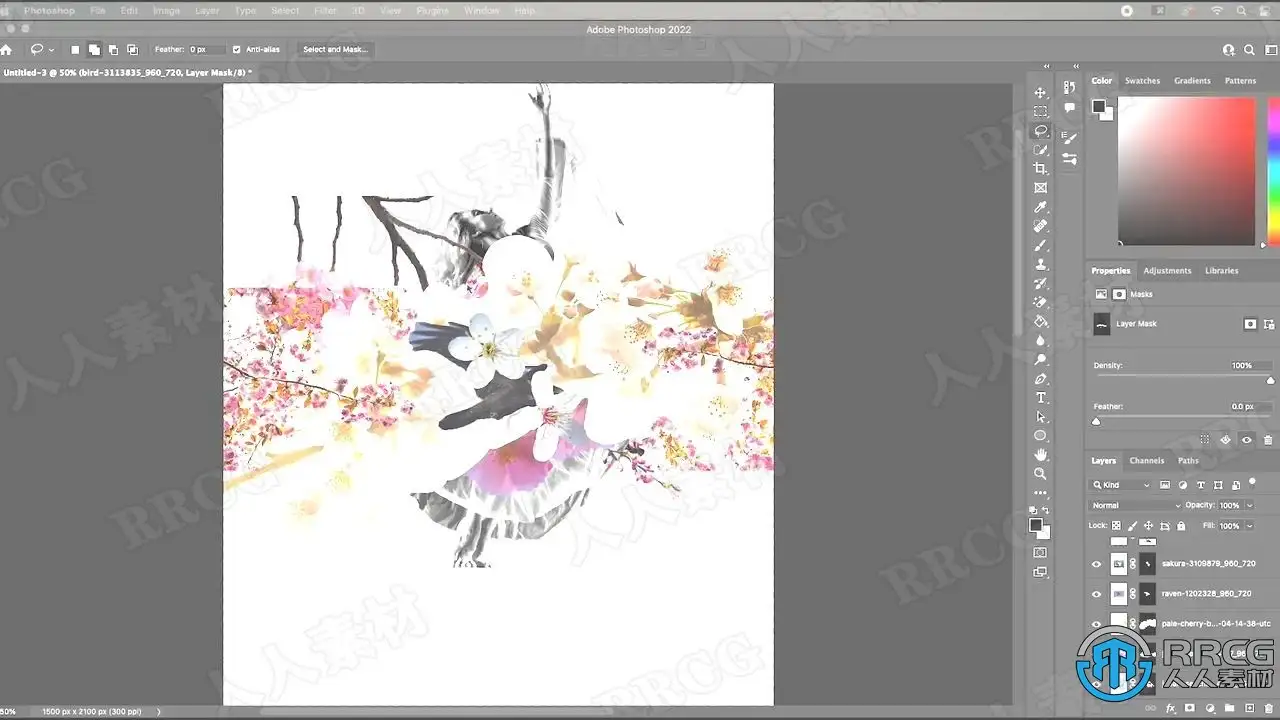Toggle layer filtering switch on or off
Image resolution: width=1280 pixels, height=720 pixels.
(x=1252, y=482)
